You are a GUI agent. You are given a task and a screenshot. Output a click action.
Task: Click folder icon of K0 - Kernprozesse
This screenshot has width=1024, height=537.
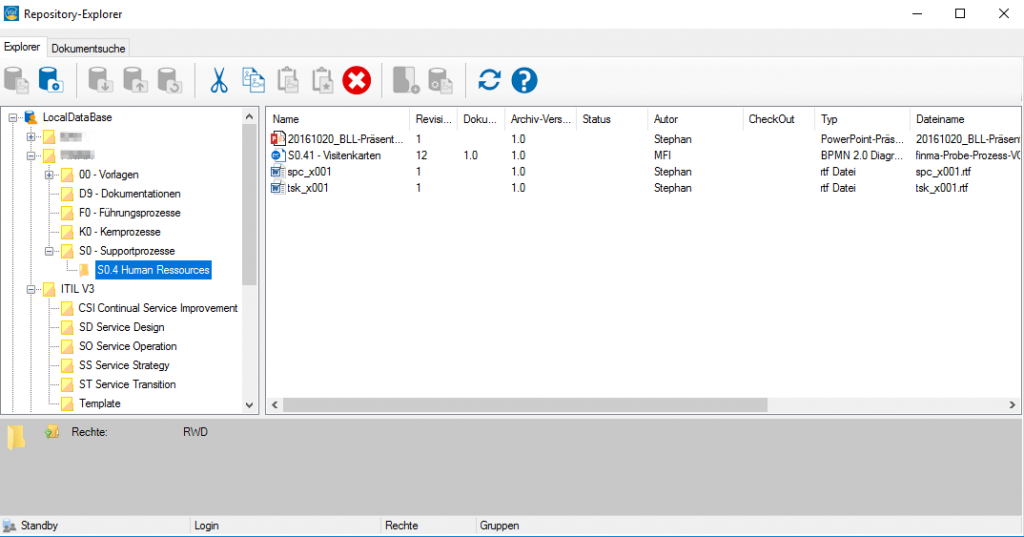[67, 232]
